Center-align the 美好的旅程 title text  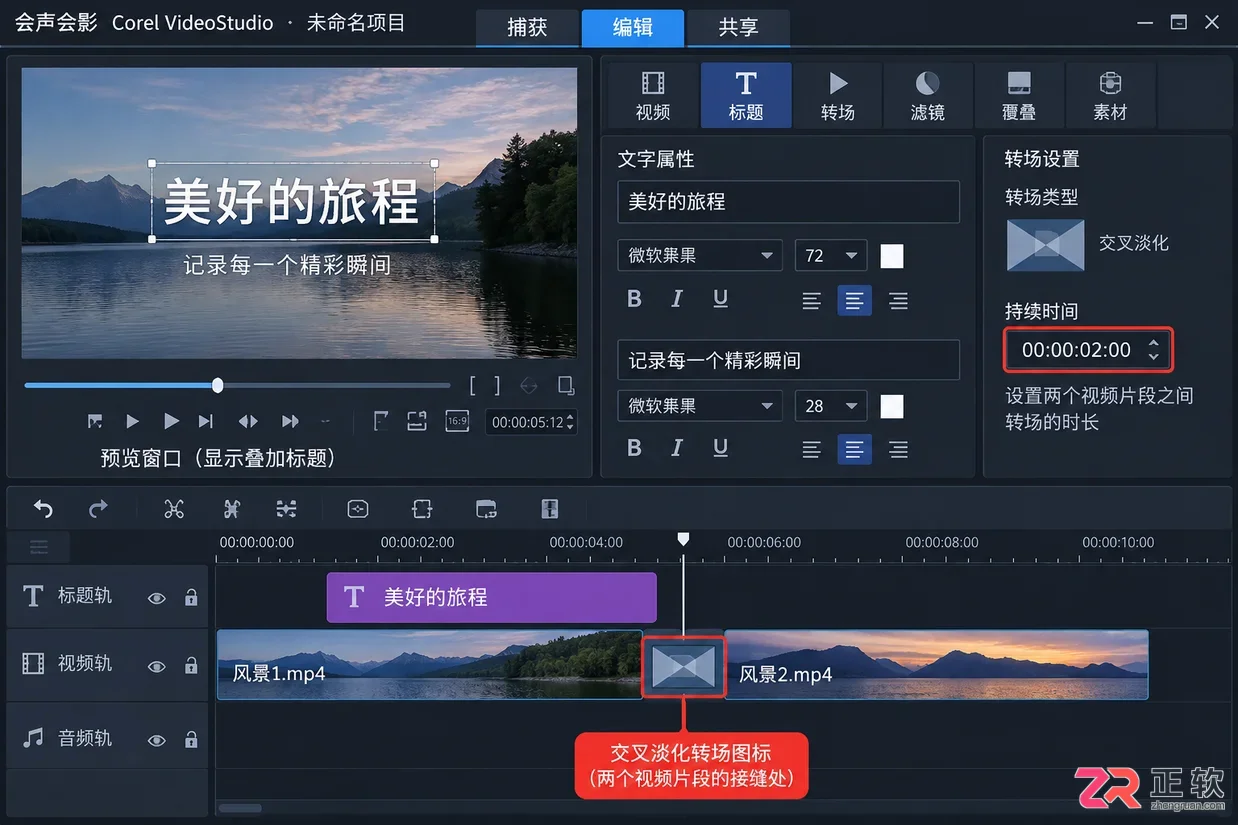(x=854, y=300)
